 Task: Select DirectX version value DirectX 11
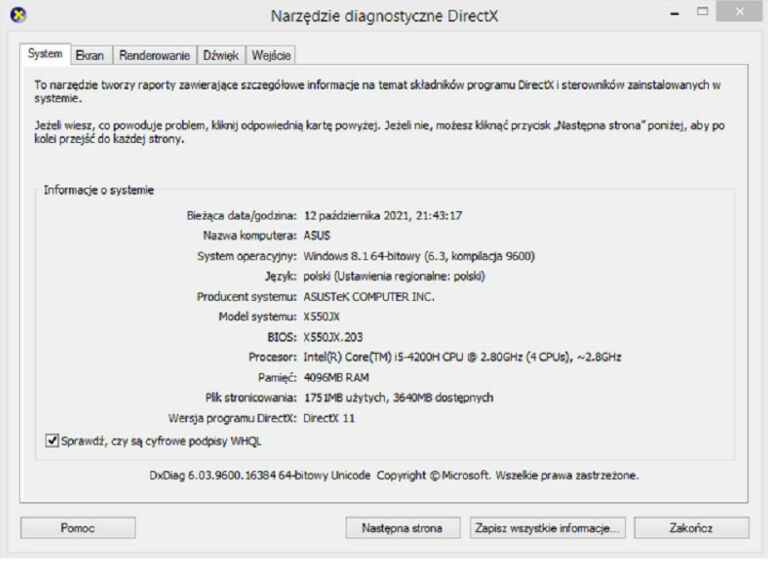point(329,418)
